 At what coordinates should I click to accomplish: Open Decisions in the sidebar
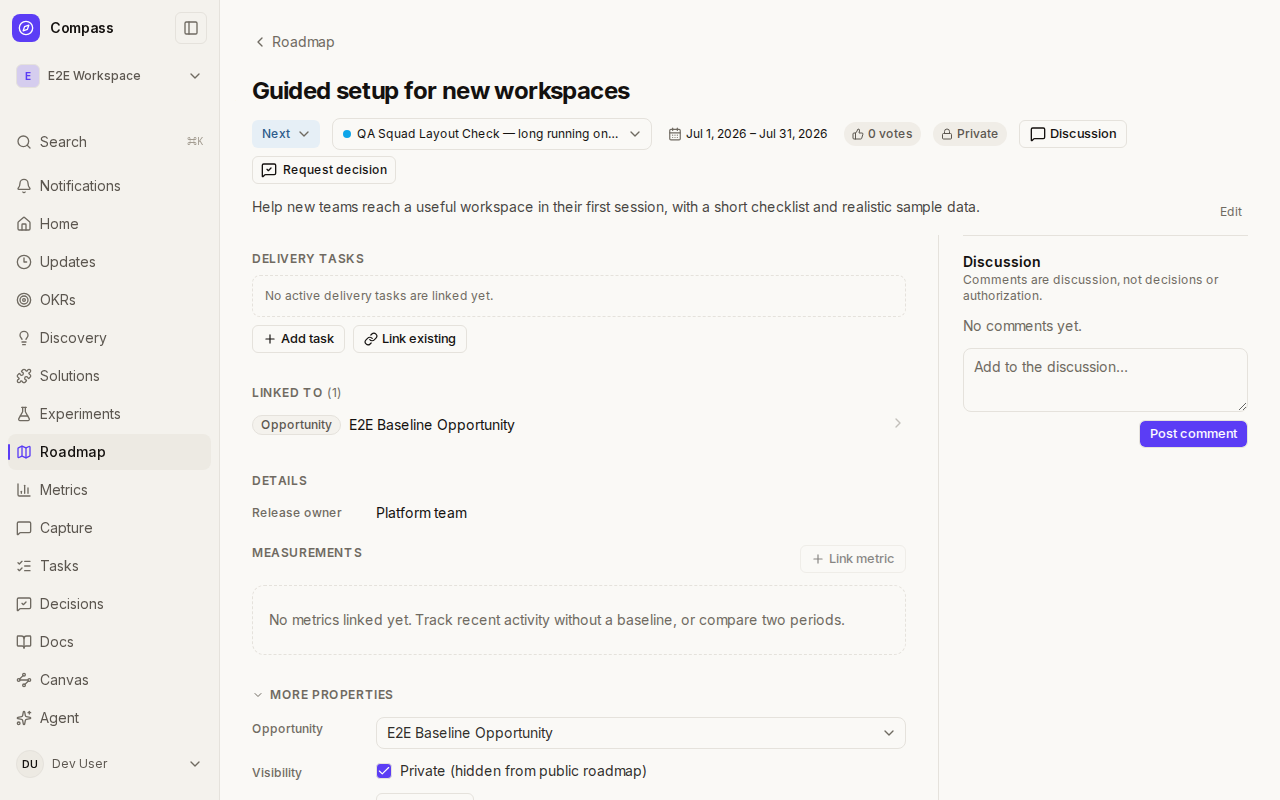109,604
